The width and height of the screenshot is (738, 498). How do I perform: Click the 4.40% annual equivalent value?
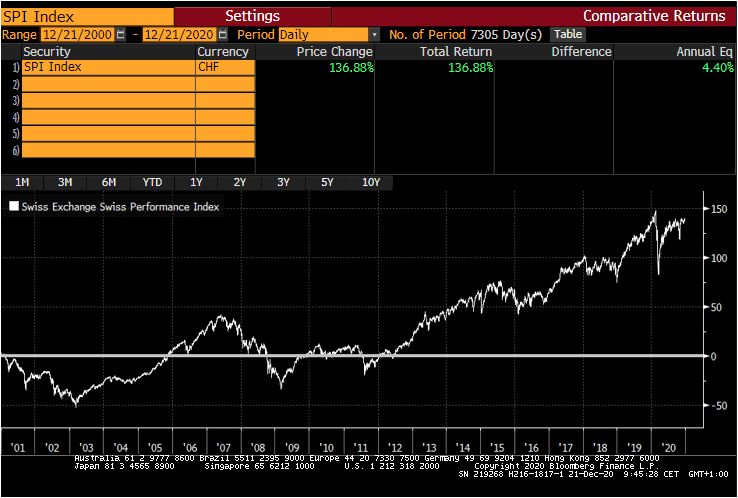(718, 68)
